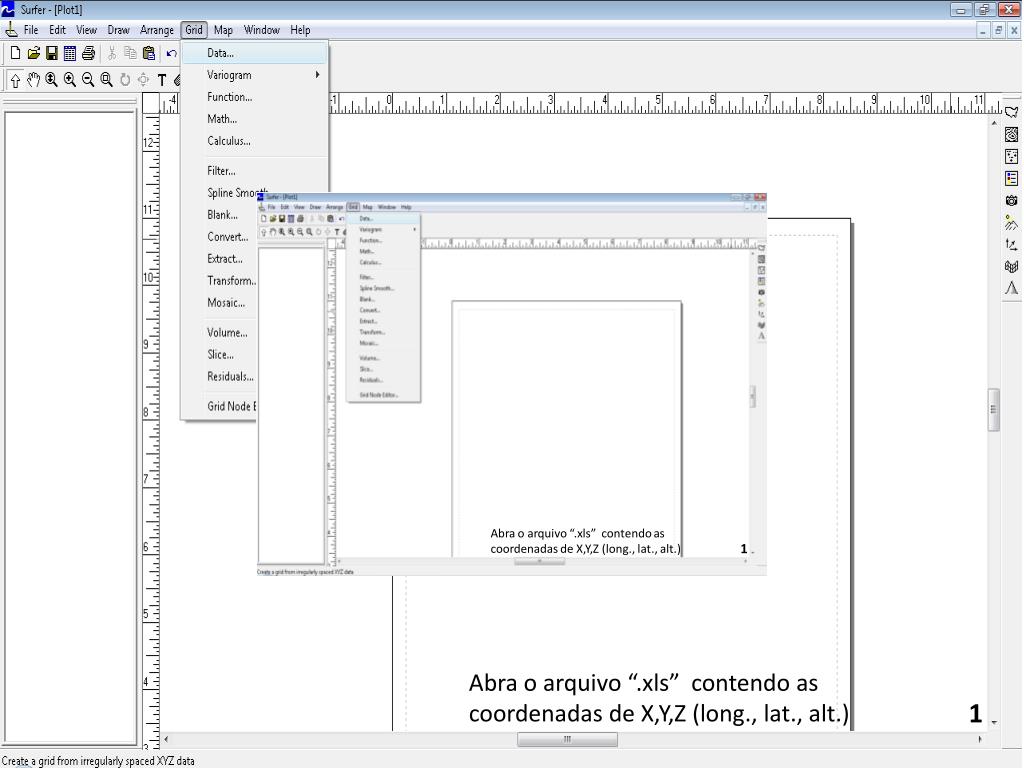The image size is (1024, 768).
Task: Click the status text 'Create a grid from irregularly spaced XYZ data'
Action: point(99,761)
